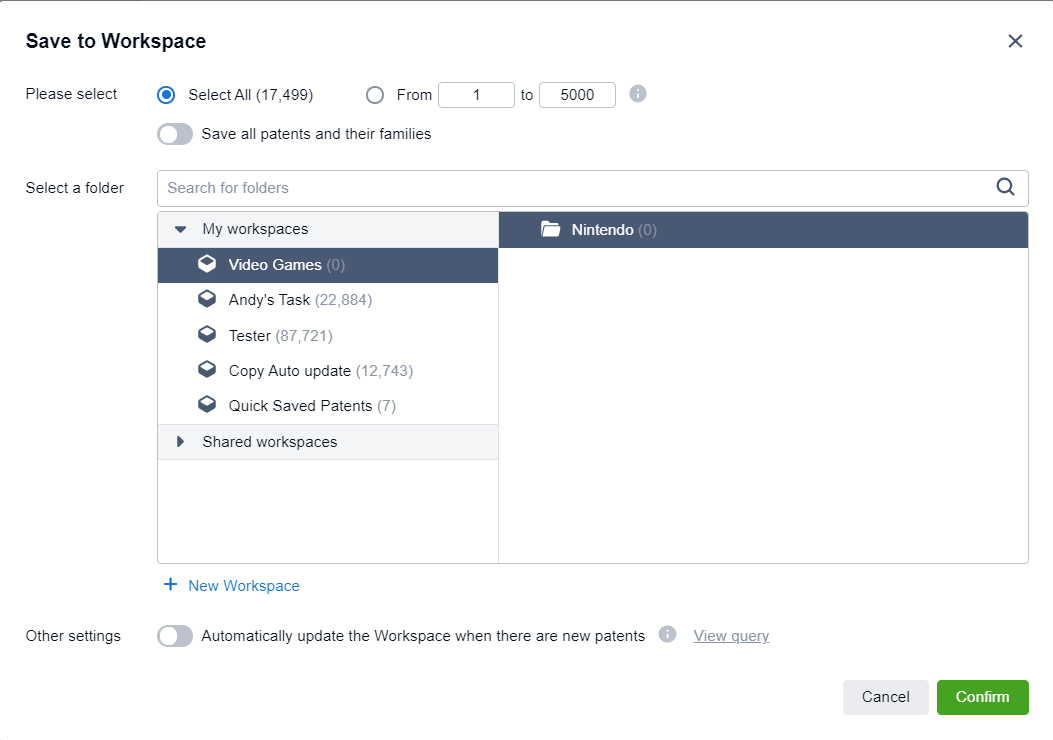Click the plus icon for New Workspace

point(170,585)
